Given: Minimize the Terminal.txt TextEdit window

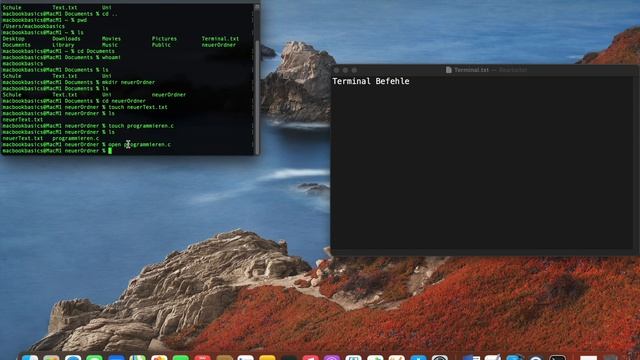Looking at the screenshot, I should (345, 70).
